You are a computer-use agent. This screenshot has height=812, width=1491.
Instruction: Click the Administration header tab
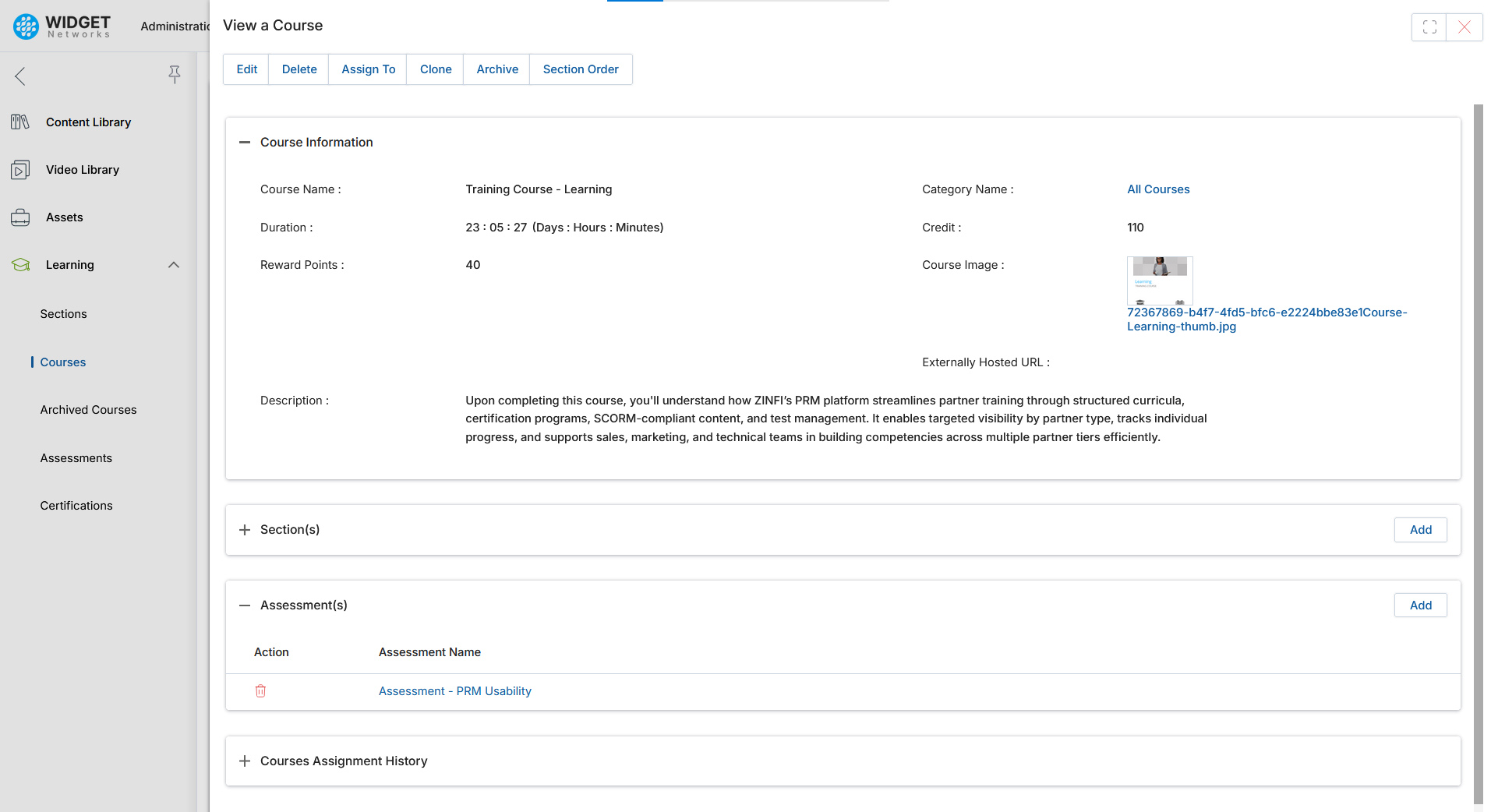click(175, 26)
